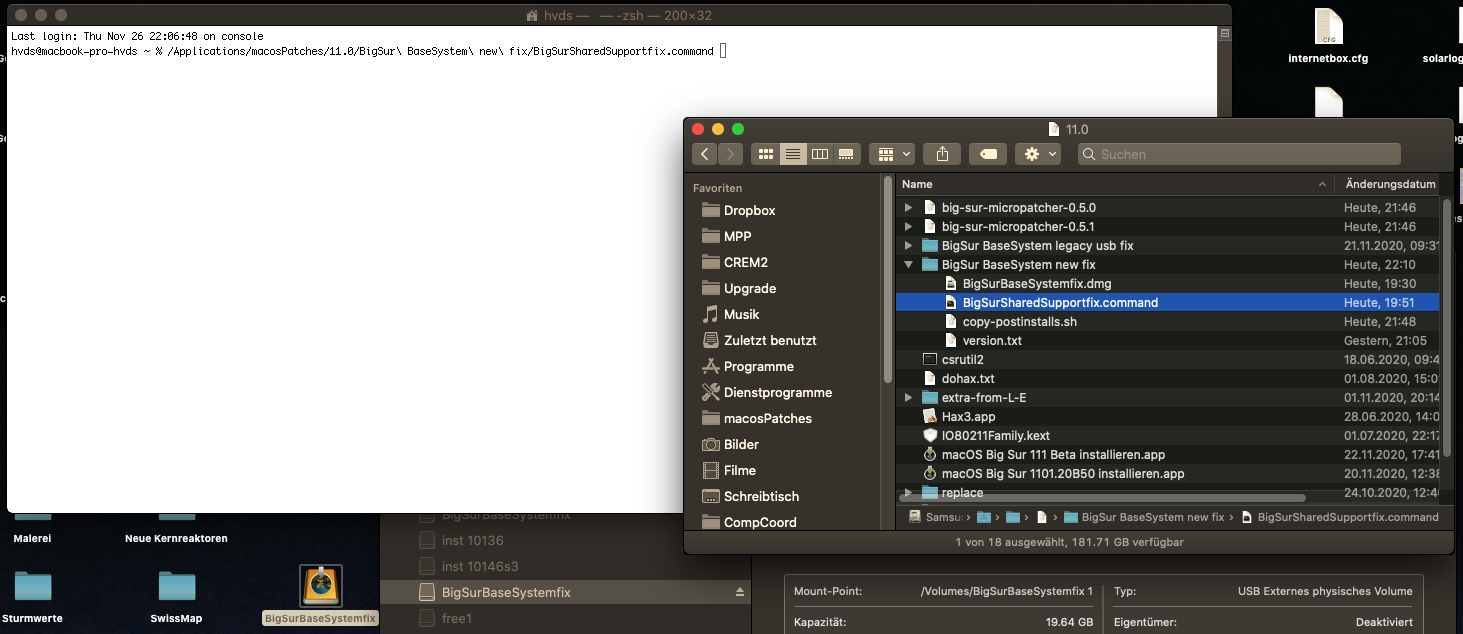This screenshot has width=1463, height=634.
Task: Click the Edit Tags button in Finder
Action: [988, 154]
